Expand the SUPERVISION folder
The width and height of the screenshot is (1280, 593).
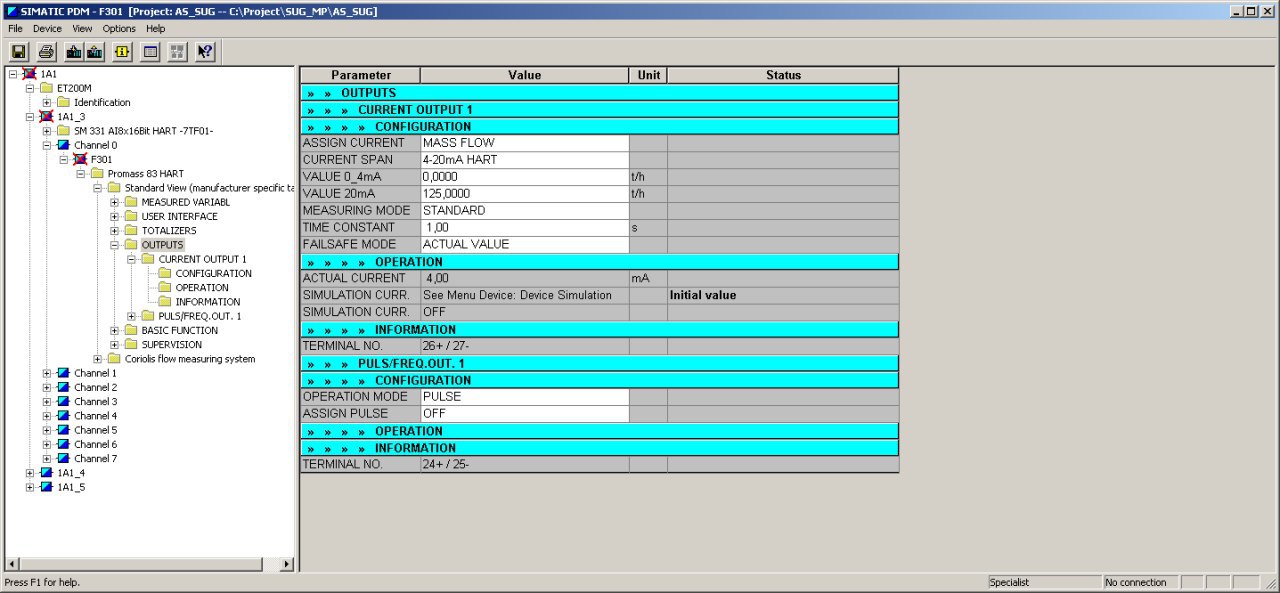coord(115,345)
